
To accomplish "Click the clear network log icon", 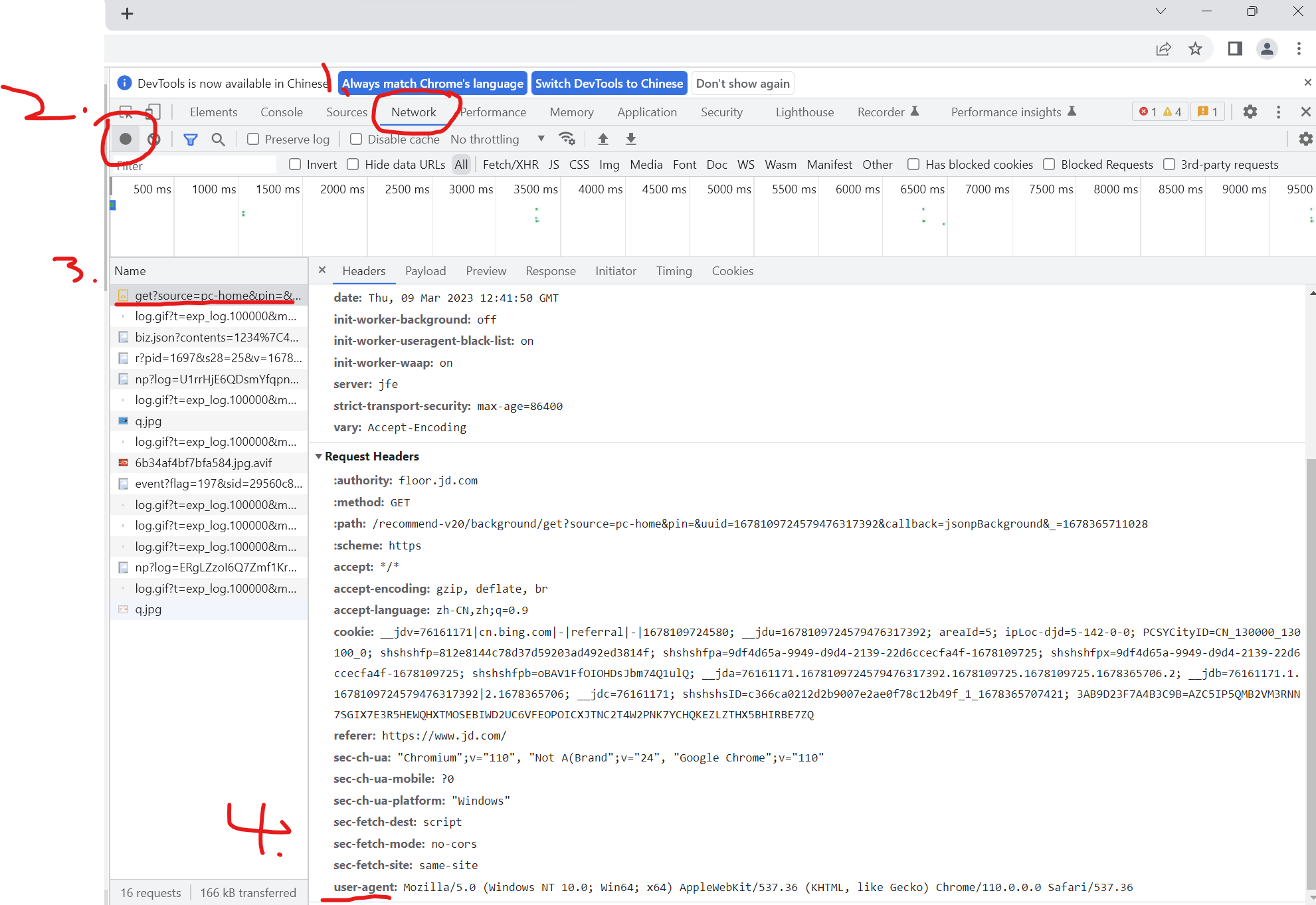I will (x=154, y=139).
